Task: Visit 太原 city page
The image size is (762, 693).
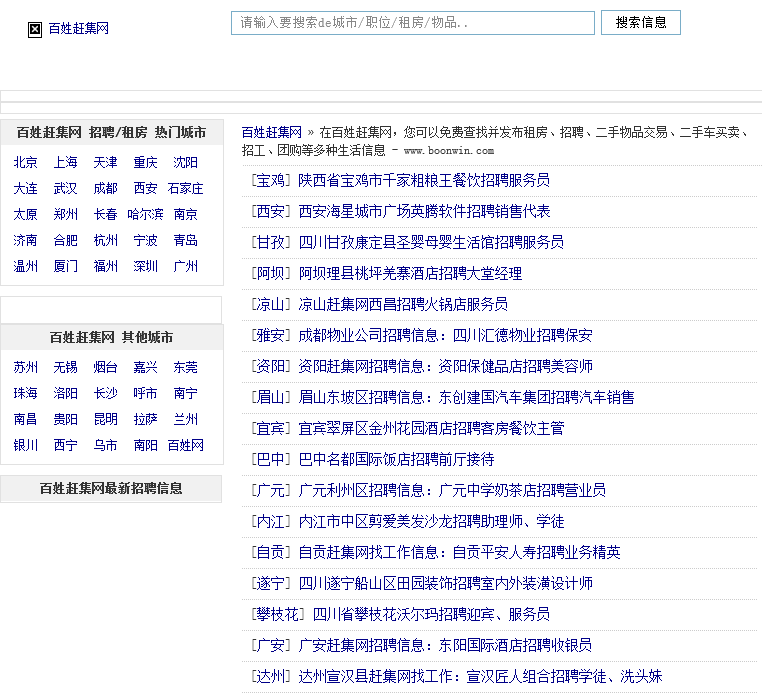Action: pyautogui.click(x=25, y=214)
